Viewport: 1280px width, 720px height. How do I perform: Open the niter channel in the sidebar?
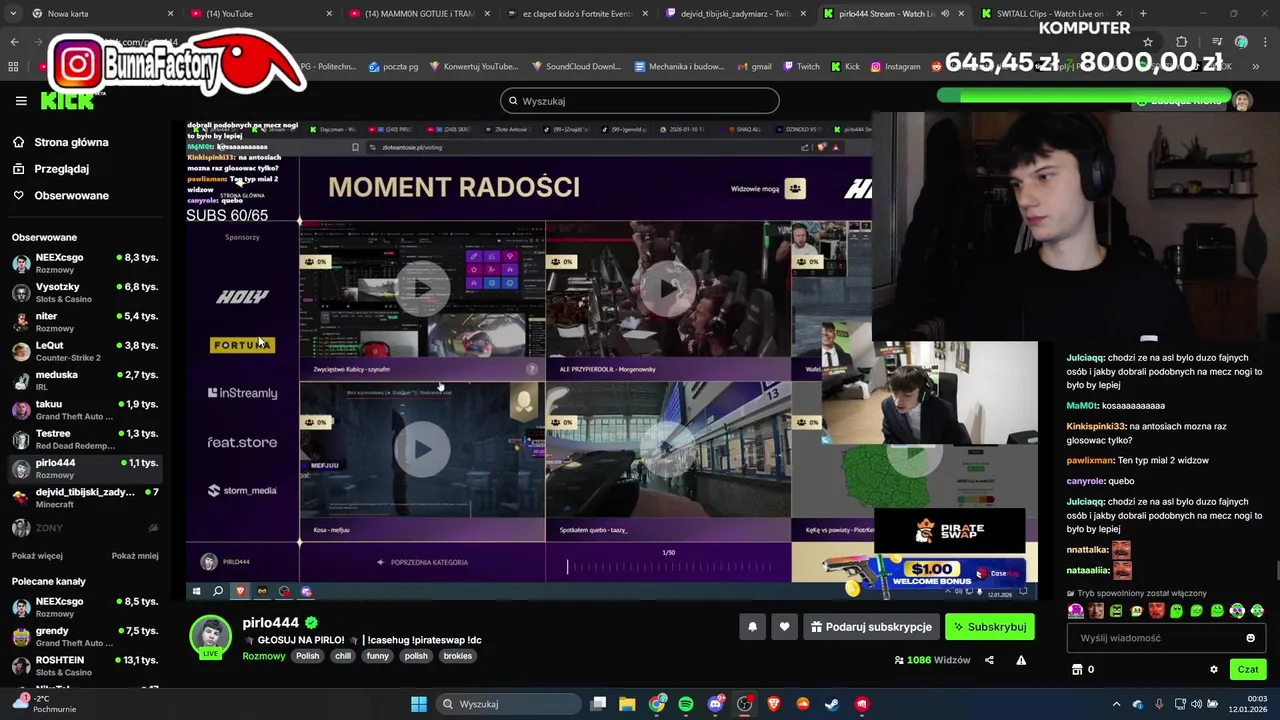pos(85,322)
